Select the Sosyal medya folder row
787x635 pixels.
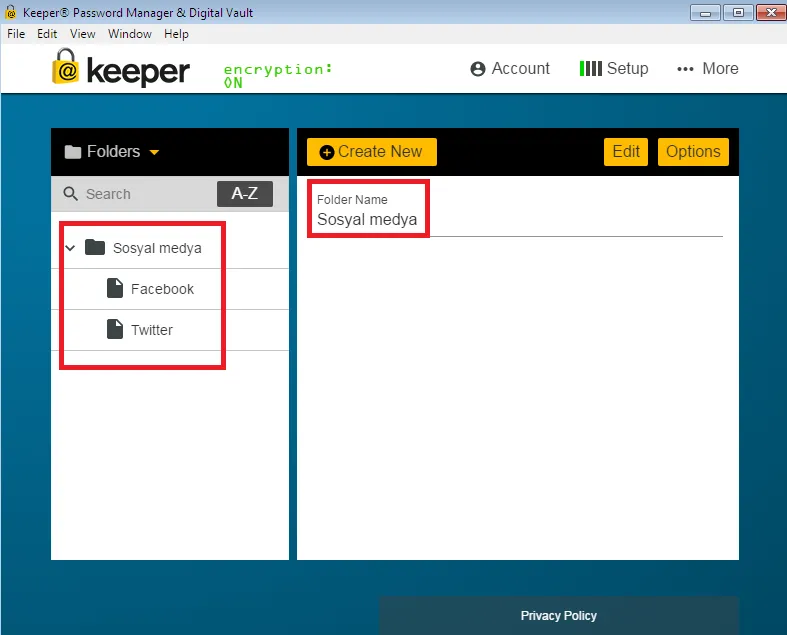[170, 247]
